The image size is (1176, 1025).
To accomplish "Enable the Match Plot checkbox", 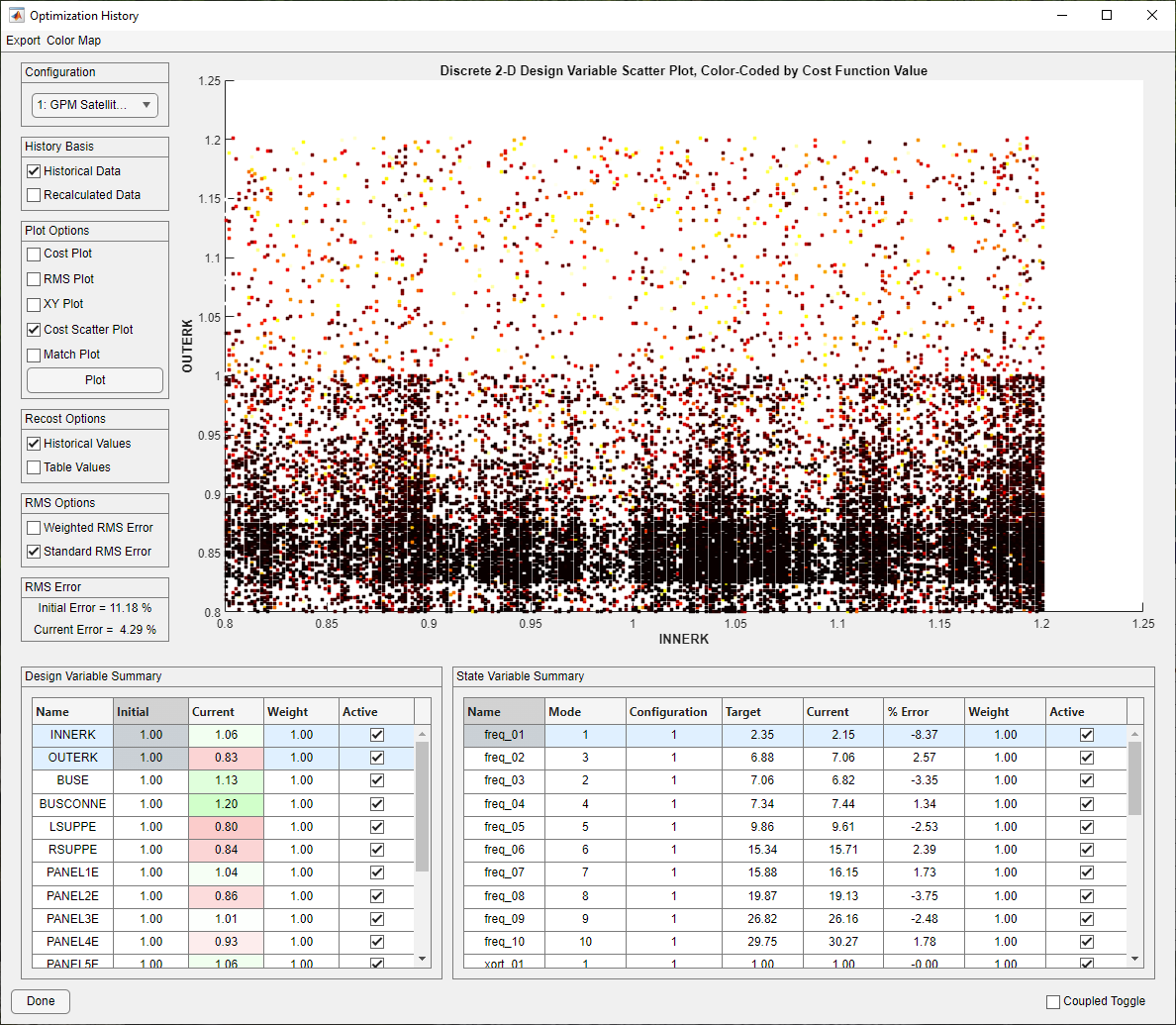I will pos(34,355).
